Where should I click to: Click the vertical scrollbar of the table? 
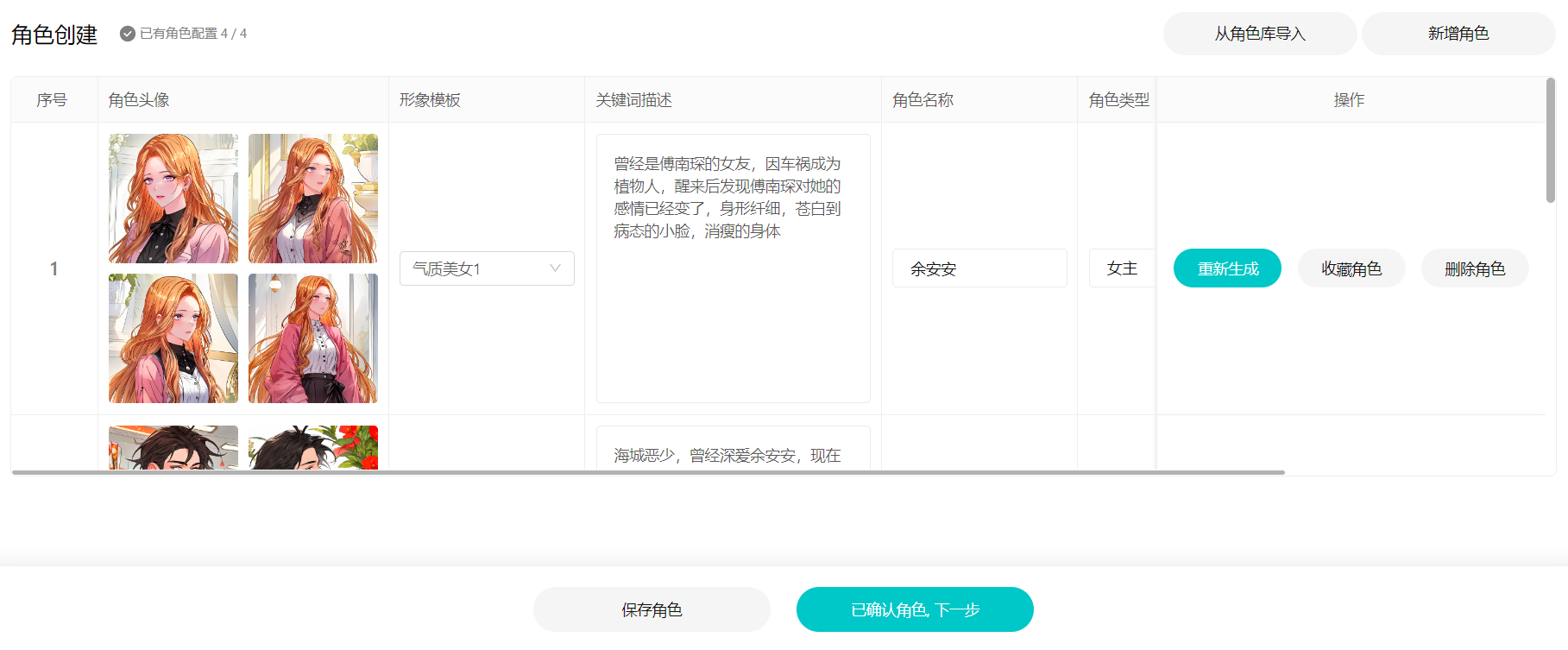1551,141
